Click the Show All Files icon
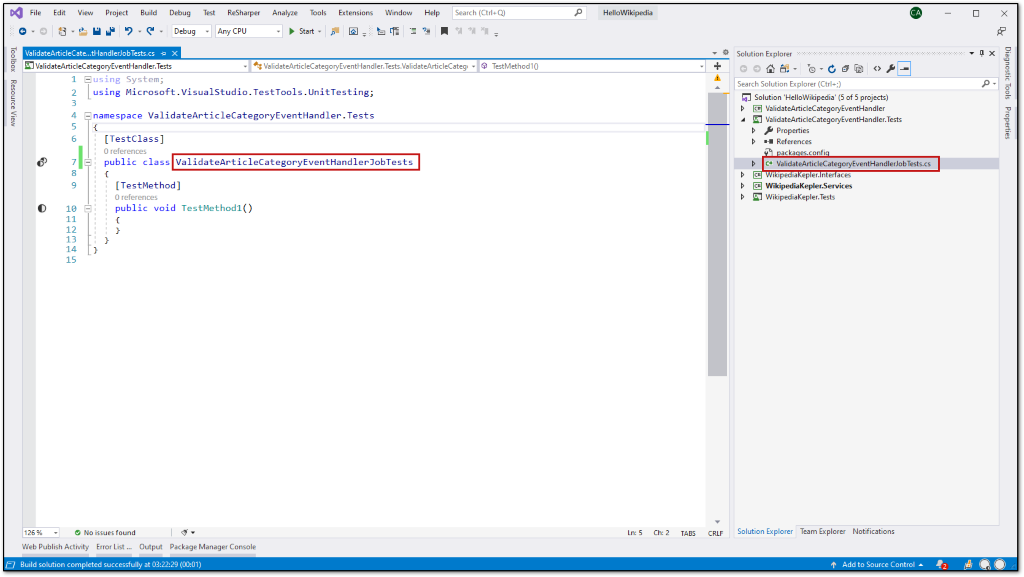 pos(859,69)
